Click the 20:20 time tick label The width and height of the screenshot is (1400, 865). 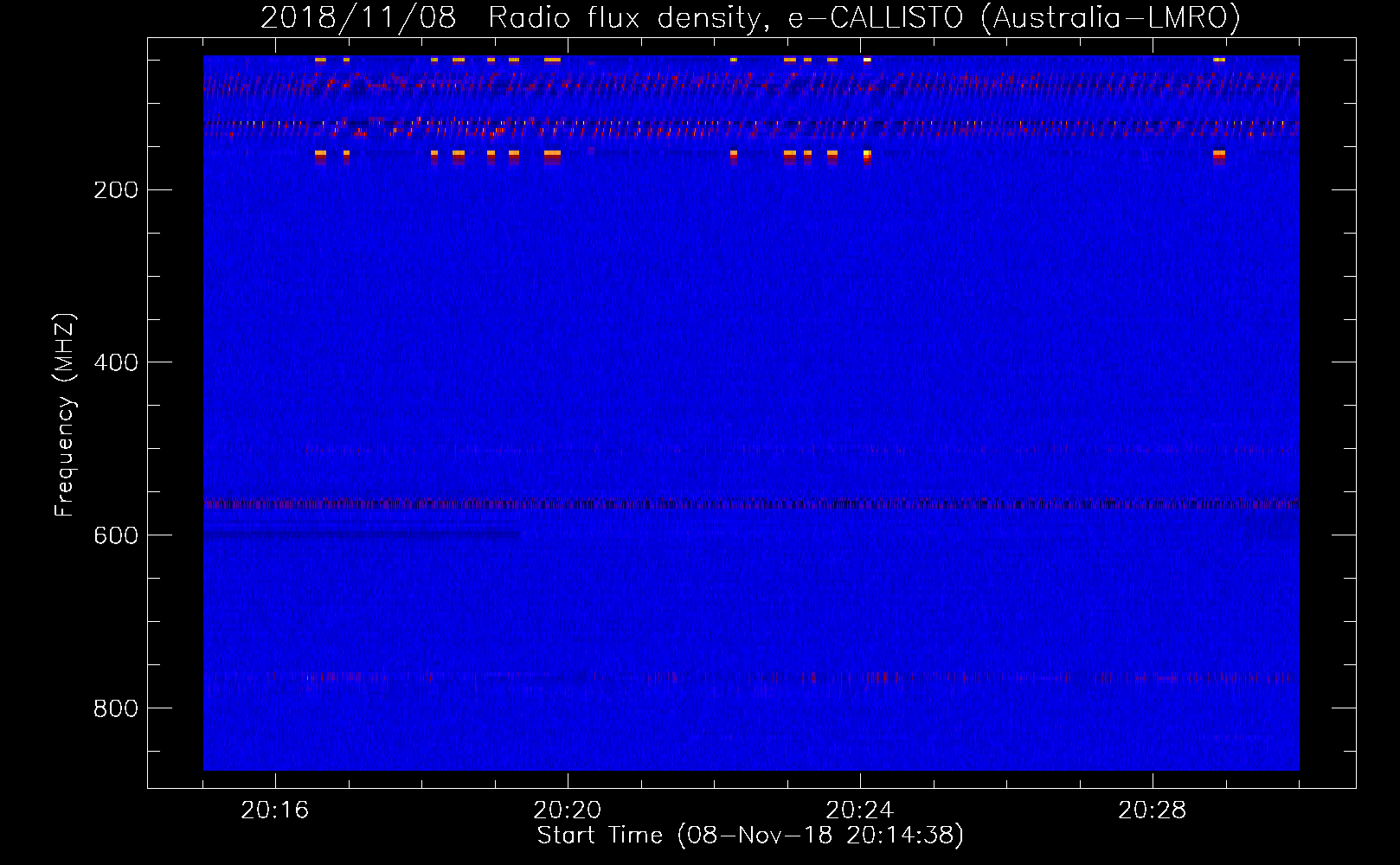(568, 811)
